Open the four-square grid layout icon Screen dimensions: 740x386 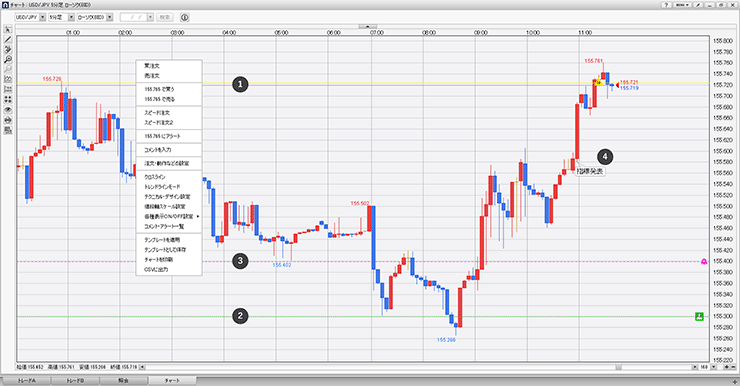point(8,100)
